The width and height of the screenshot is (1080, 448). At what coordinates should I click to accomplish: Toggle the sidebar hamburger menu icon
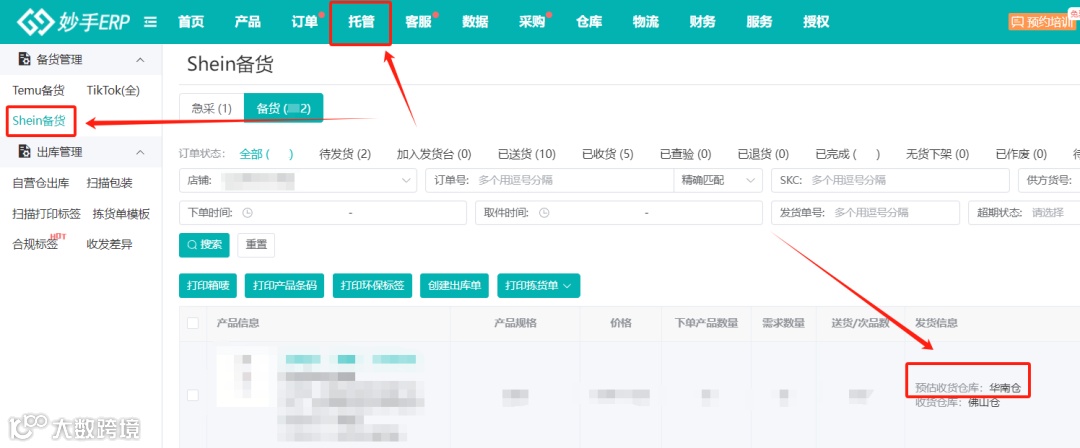(x=150, y=22)
